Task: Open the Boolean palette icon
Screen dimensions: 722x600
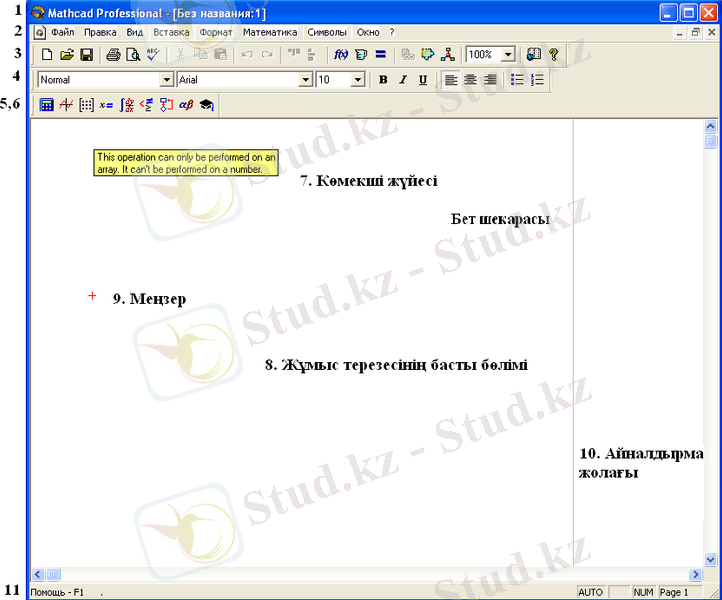Action: coord(146,105)
